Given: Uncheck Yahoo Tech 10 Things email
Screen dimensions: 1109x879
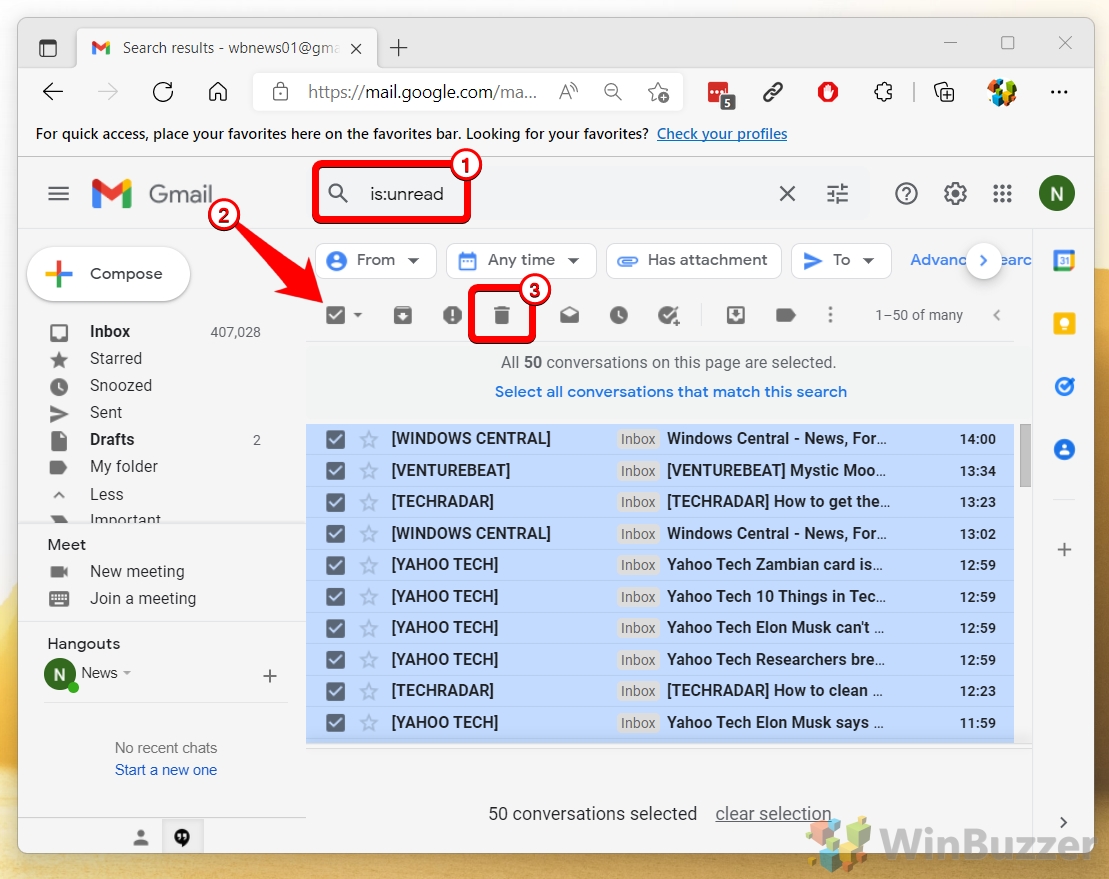Looking at the screenshot, I should tap(335, 597).
